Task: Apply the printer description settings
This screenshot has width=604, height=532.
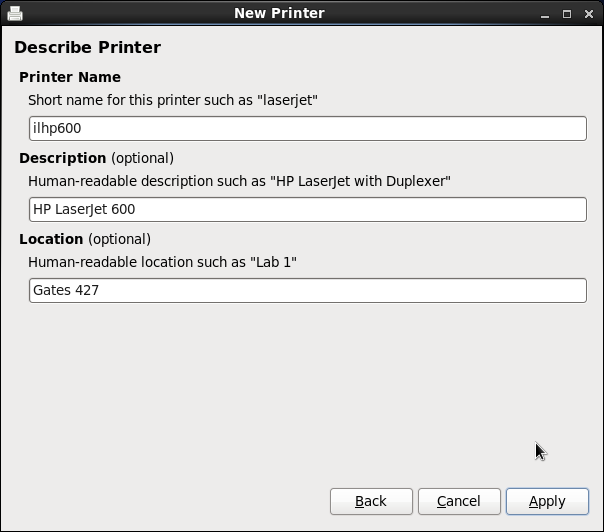Action: [547, 501]
